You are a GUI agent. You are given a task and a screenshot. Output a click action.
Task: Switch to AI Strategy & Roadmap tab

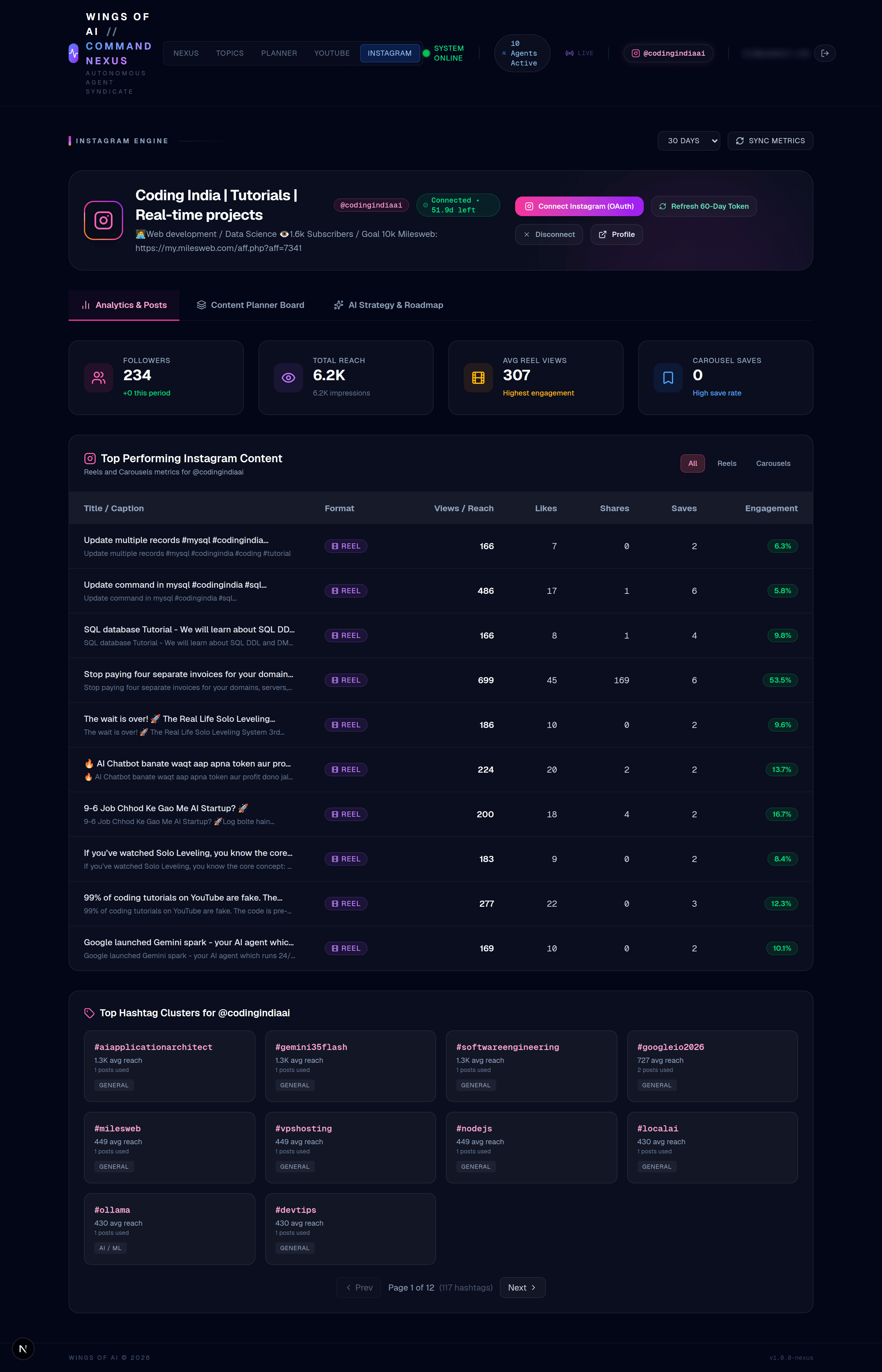(x=388, y=305)
